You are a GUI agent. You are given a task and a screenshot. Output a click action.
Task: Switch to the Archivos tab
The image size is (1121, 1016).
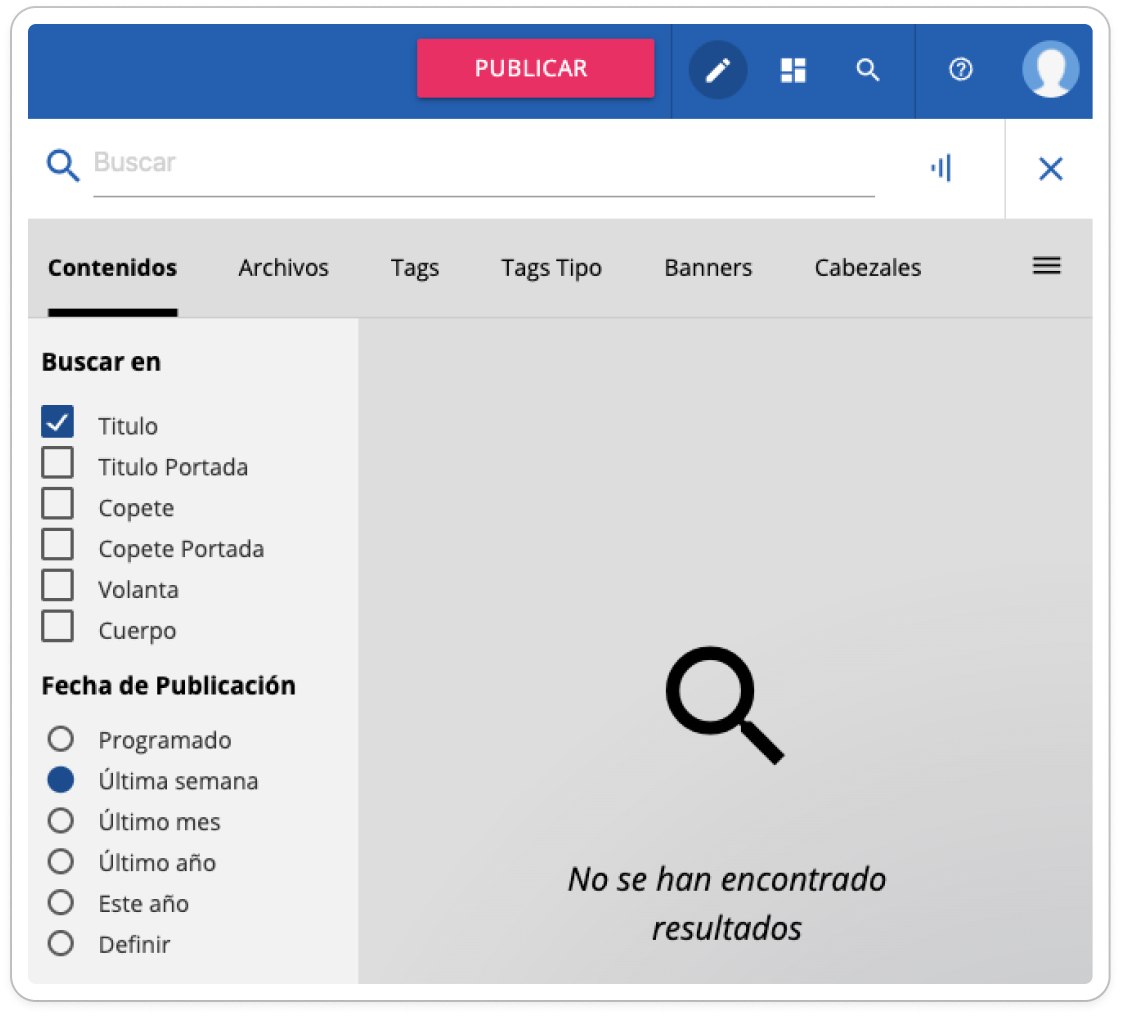(x=283, y=268)
